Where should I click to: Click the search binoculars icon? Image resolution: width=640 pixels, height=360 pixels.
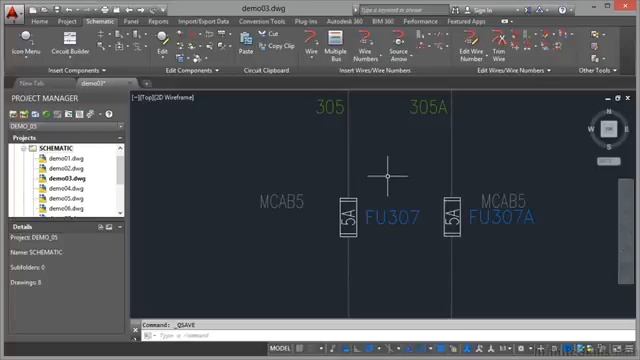pyautogui.click(x=456, y=10)
